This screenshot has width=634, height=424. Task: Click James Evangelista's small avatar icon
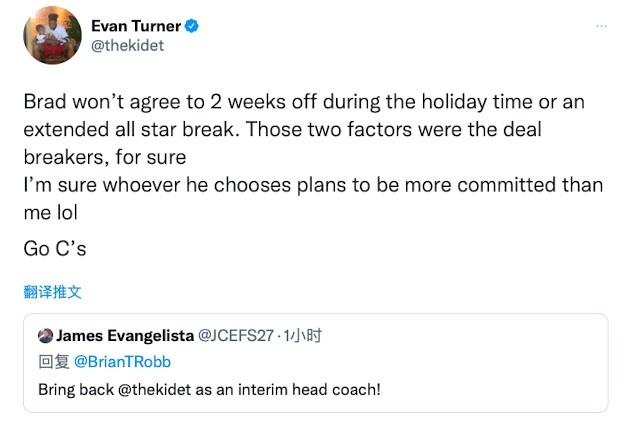point(45,335)
